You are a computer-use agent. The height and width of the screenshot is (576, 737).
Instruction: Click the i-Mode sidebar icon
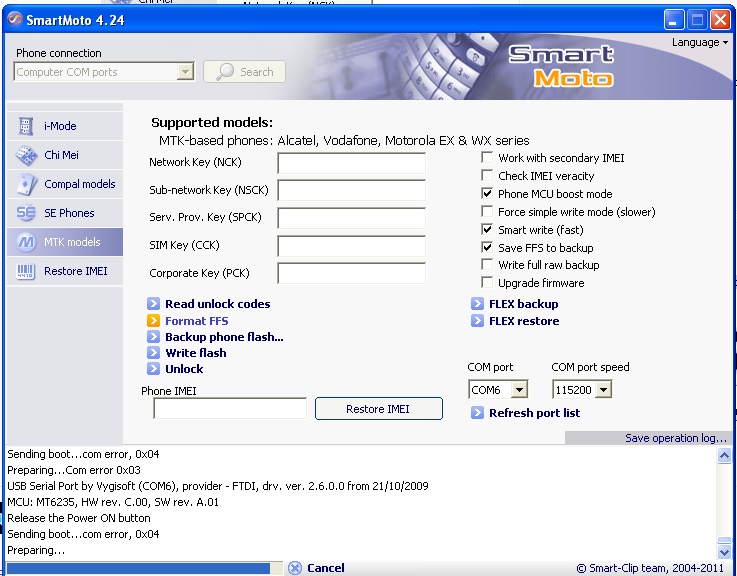tap(26, 126)
